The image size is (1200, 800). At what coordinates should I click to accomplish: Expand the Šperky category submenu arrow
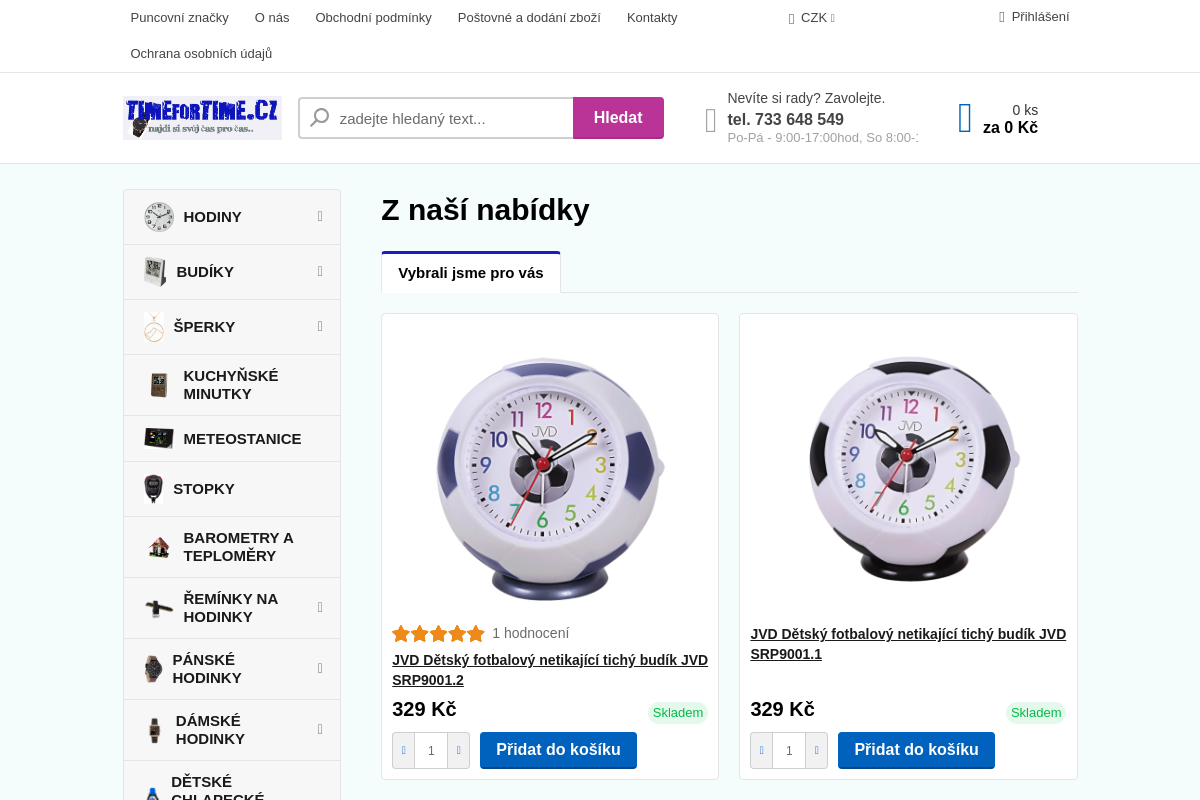(320, 327)
